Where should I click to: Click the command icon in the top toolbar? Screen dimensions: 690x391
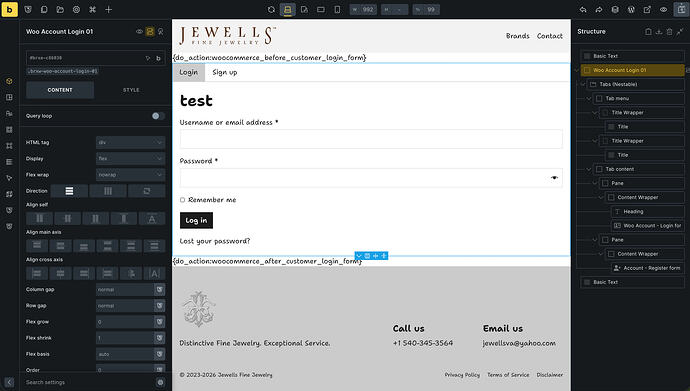[x=92, y=9]
